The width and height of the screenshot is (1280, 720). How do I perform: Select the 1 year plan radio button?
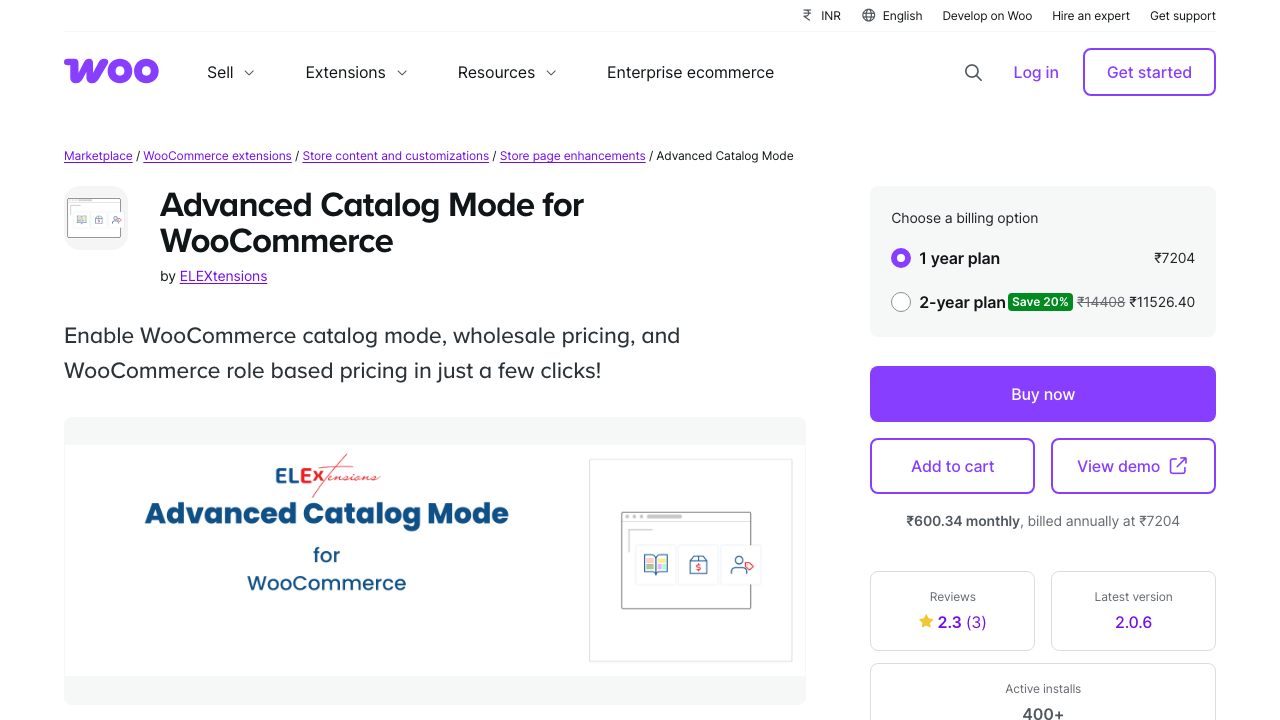[x=900, y=258]
